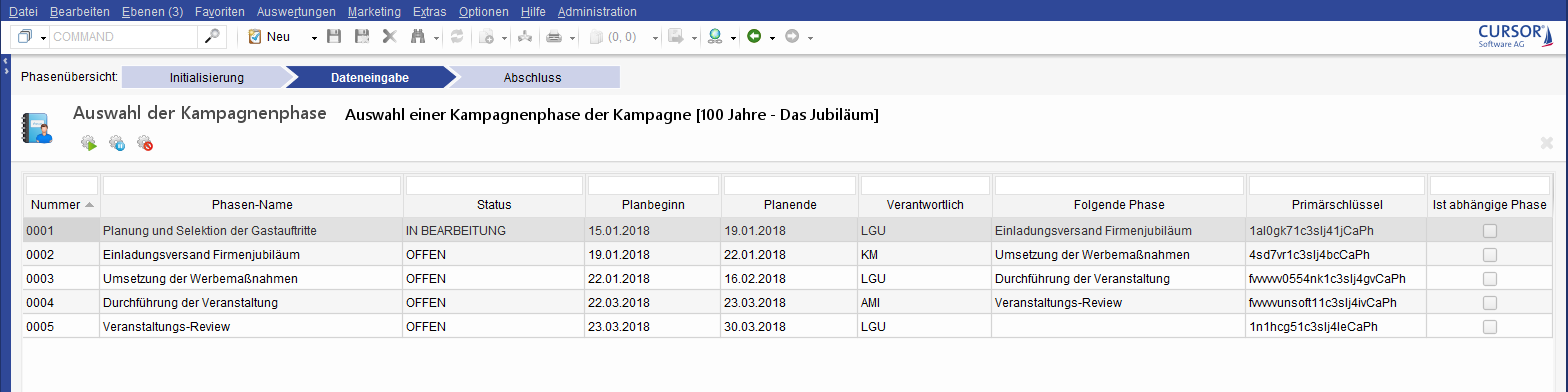This screenshot has height=392, width=1568.
Task: Select the Dateneingabe phase step
Action: pos(370,77)
